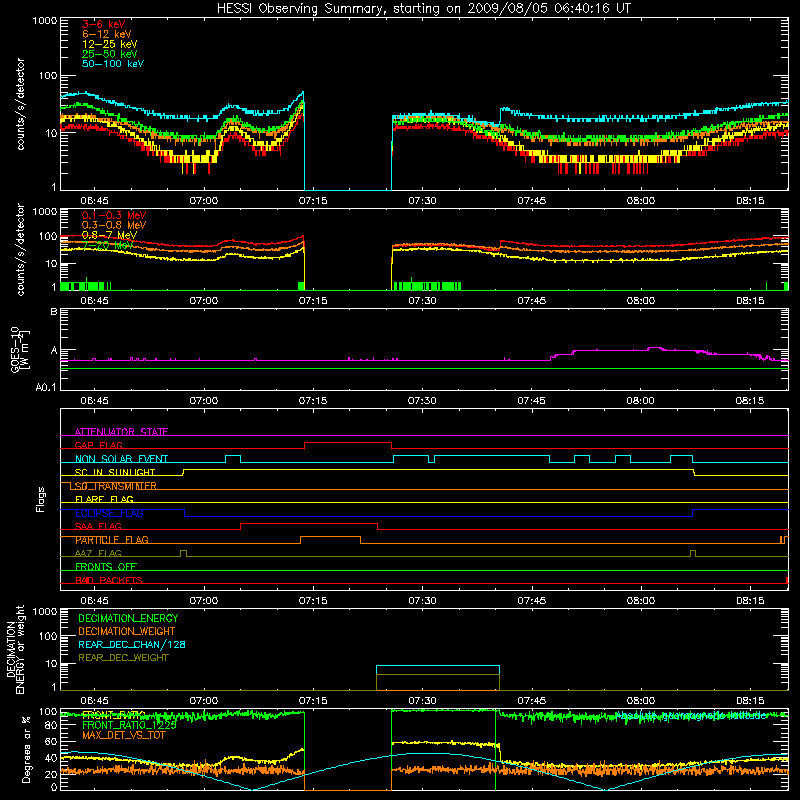This screenshot has width=800, height=800.
Task: Click the Absolute geomagnetic latitude label
Action: click(x=691, y=716)
